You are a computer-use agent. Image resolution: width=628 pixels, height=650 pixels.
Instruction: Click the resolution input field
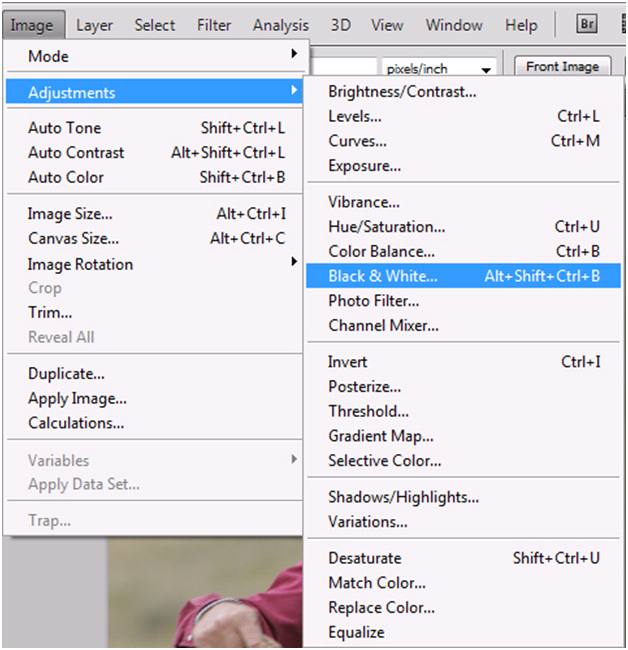click(344, 67)
